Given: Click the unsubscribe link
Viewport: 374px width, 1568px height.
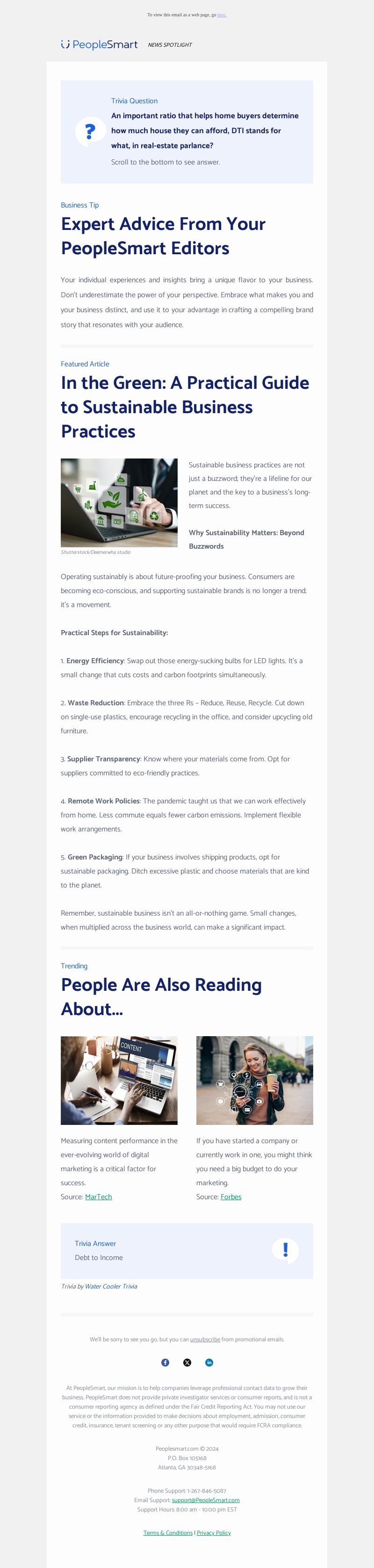Looking at the screenshot, I should 205,1339.
